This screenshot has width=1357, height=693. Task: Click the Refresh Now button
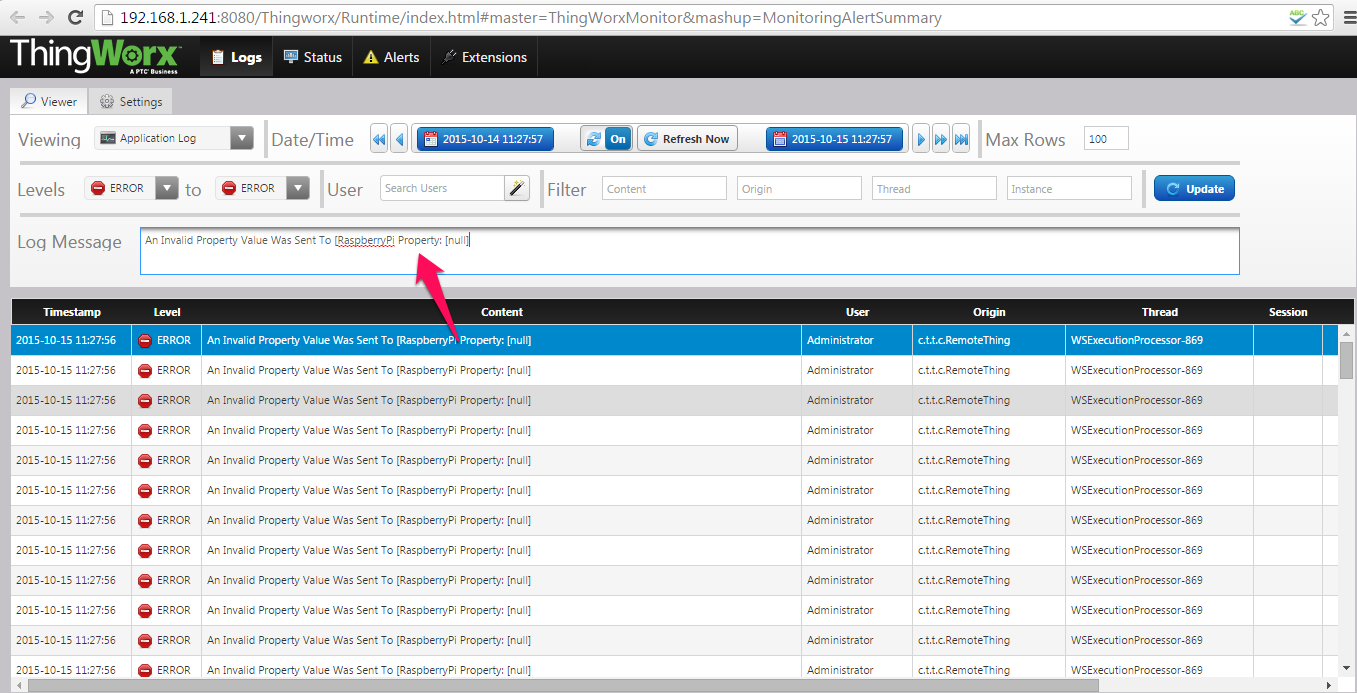pyautogui.click(x=687, y=139)
